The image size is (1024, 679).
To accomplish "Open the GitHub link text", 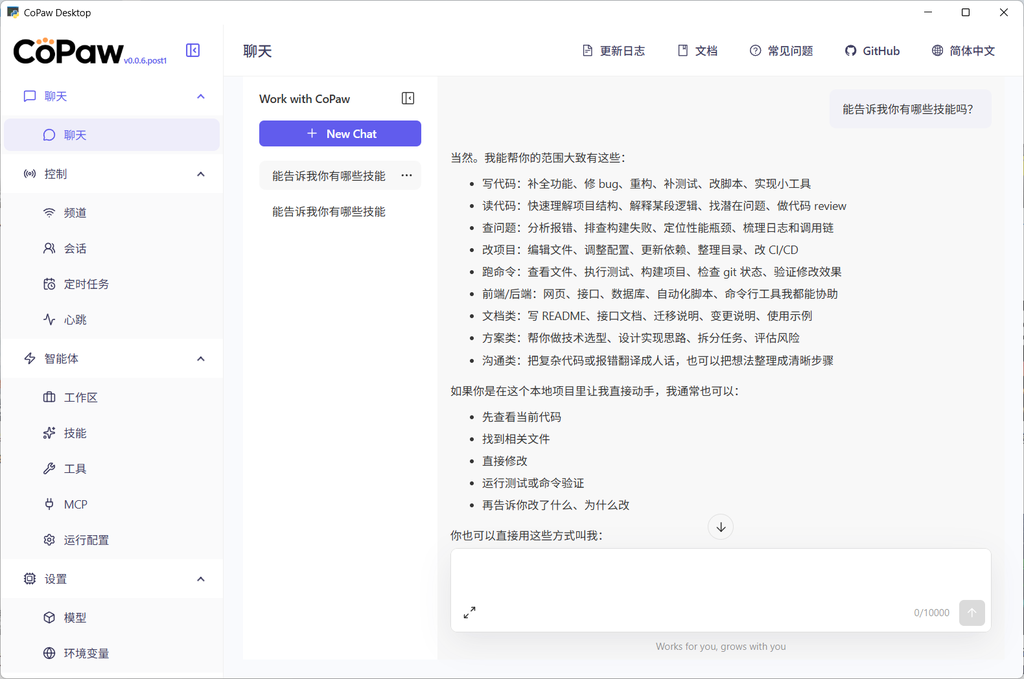I will (881, 51).
